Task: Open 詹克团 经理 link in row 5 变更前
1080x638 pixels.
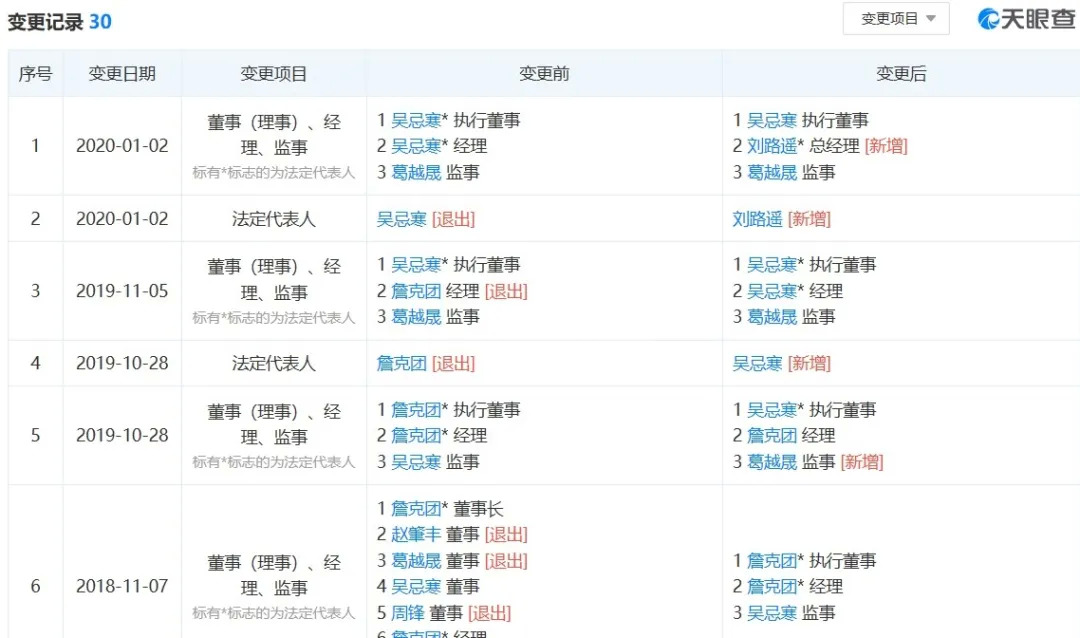Action: pyautogui.click(x=416, y=435)
